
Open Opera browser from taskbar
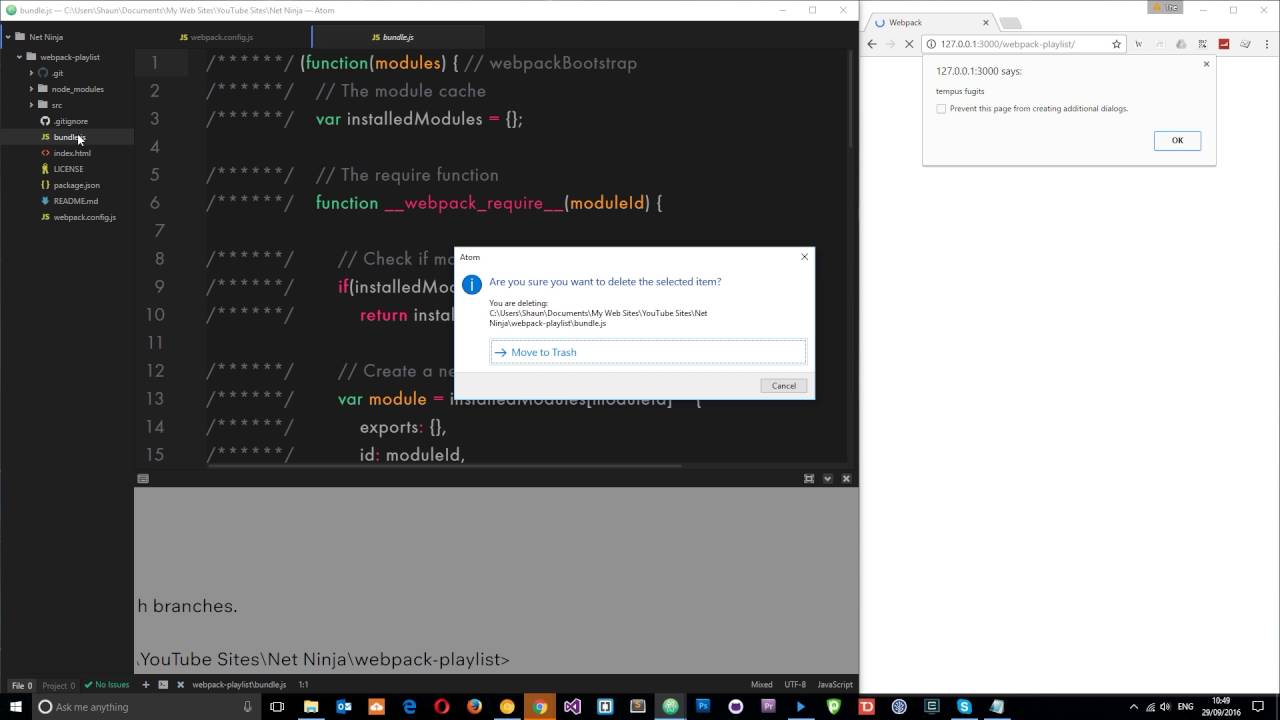click(442, 707)
